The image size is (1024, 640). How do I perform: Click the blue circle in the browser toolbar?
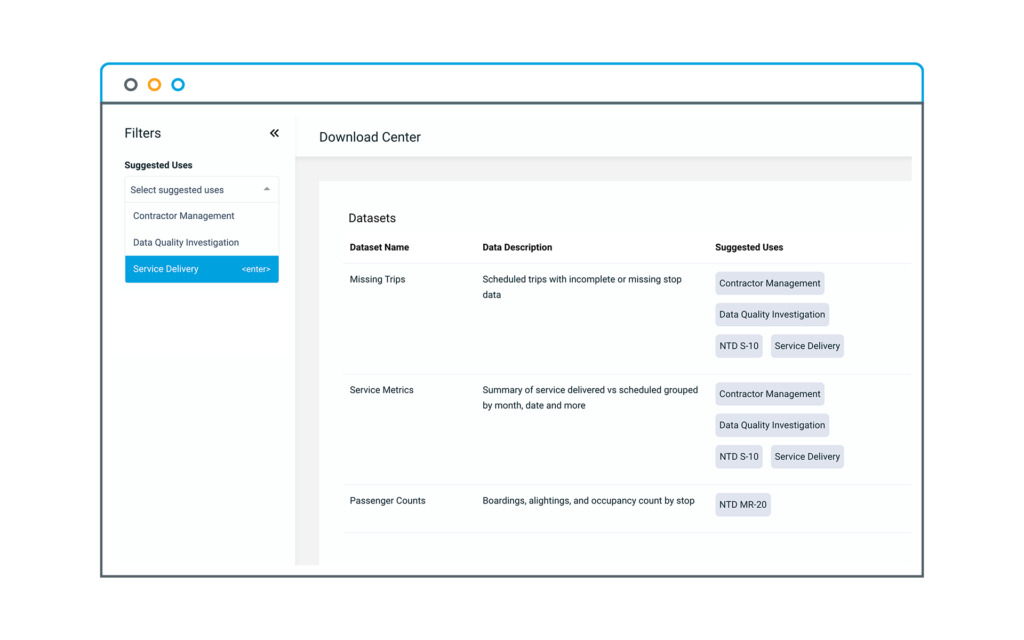coord(178,85)
